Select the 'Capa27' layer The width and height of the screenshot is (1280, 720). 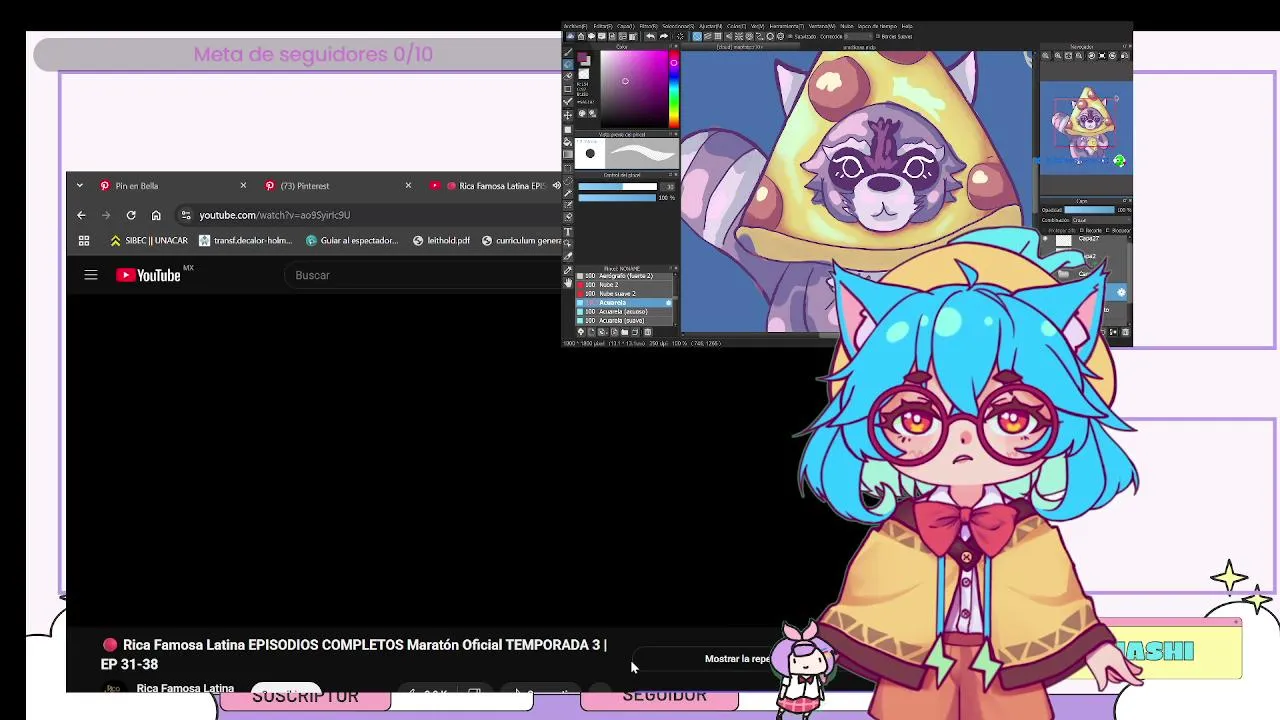(x=1085, y=239)
